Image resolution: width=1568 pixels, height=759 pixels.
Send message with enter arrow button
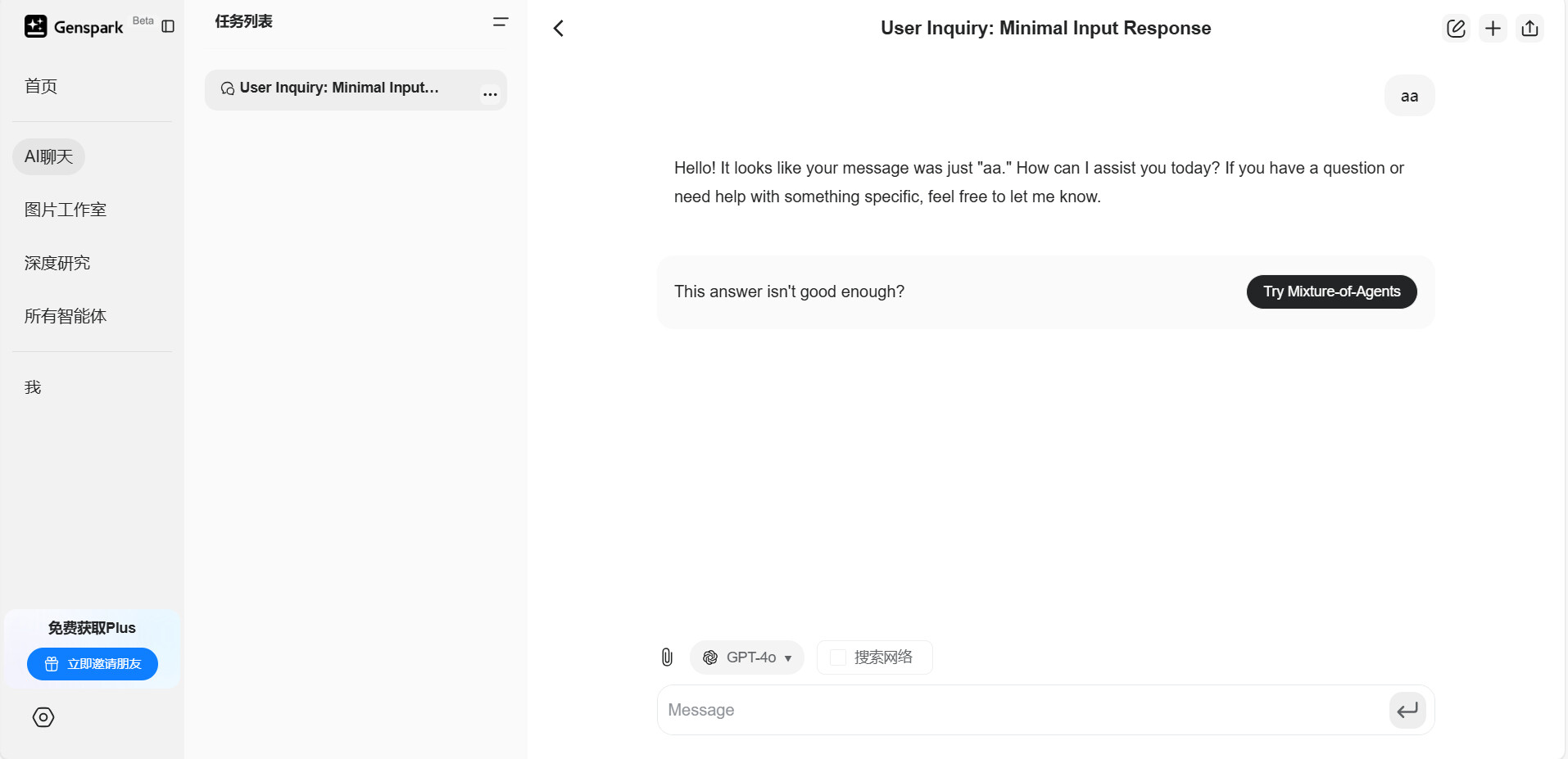[1407, 710]
